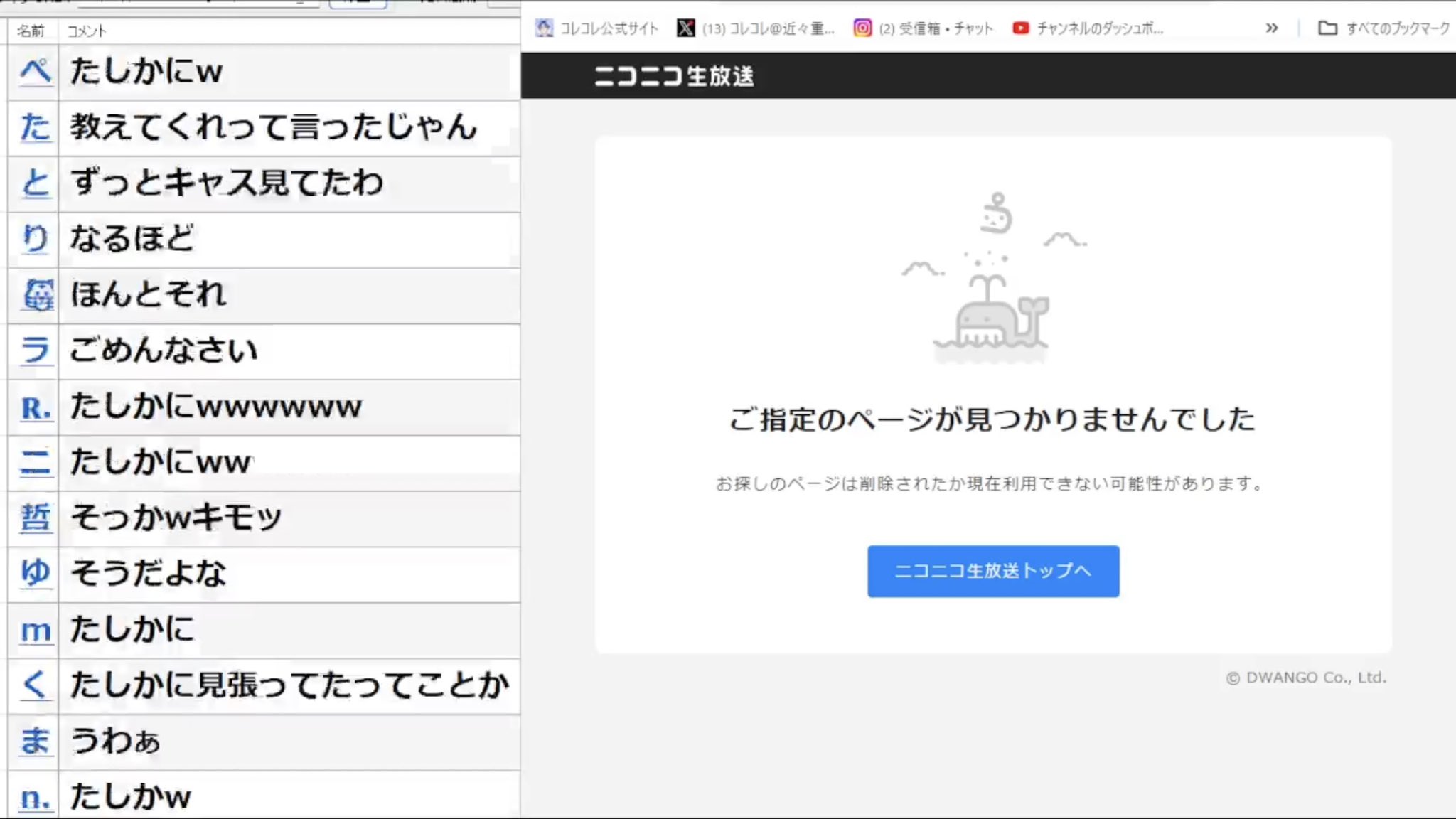Open the X (Twitter) bookmark icon
1456x819 pixels.
click(x=685, y=28)
